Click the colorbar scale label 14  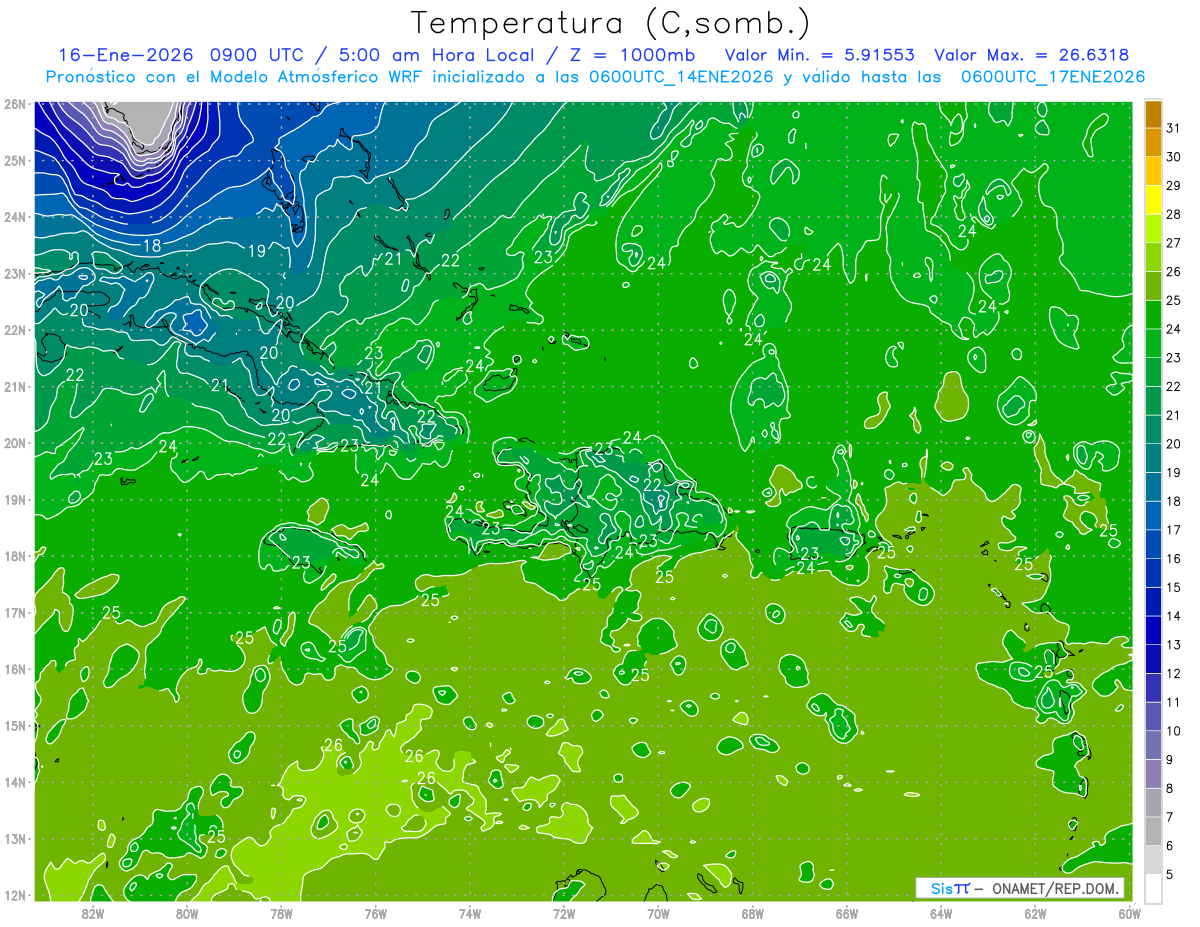(x=1174, y=616)
